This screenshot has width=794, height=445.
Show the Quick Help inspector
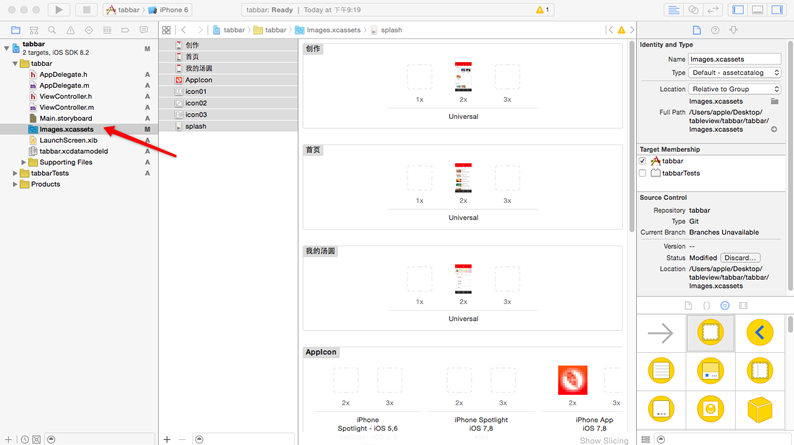tap(715, 30)
